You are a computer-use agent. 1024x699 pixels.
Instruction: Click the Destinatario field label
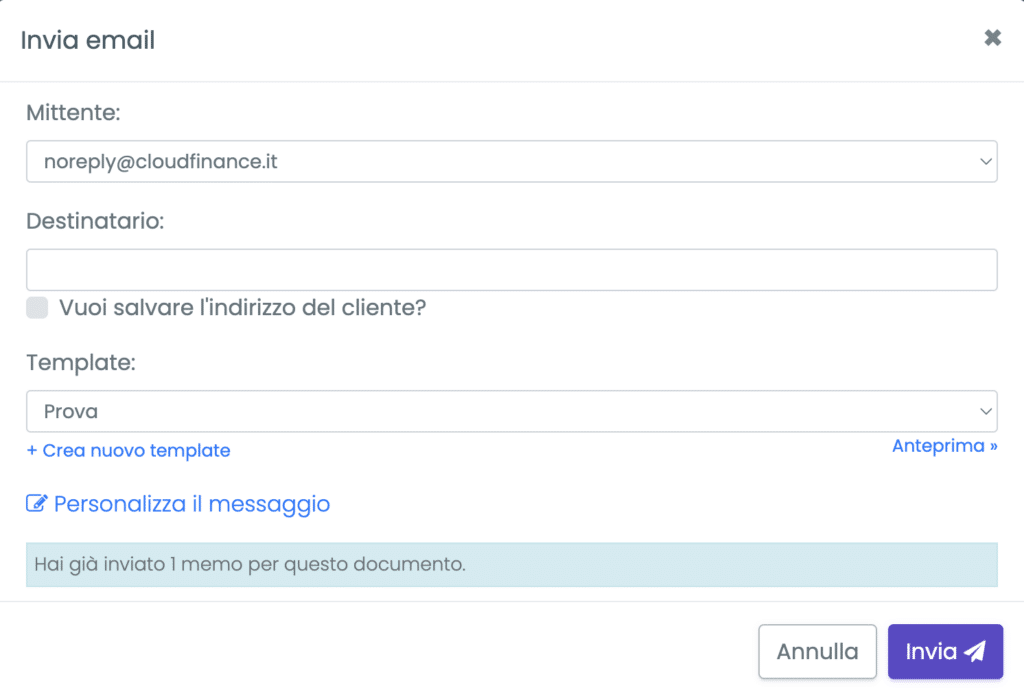click(x=95, y=221)
